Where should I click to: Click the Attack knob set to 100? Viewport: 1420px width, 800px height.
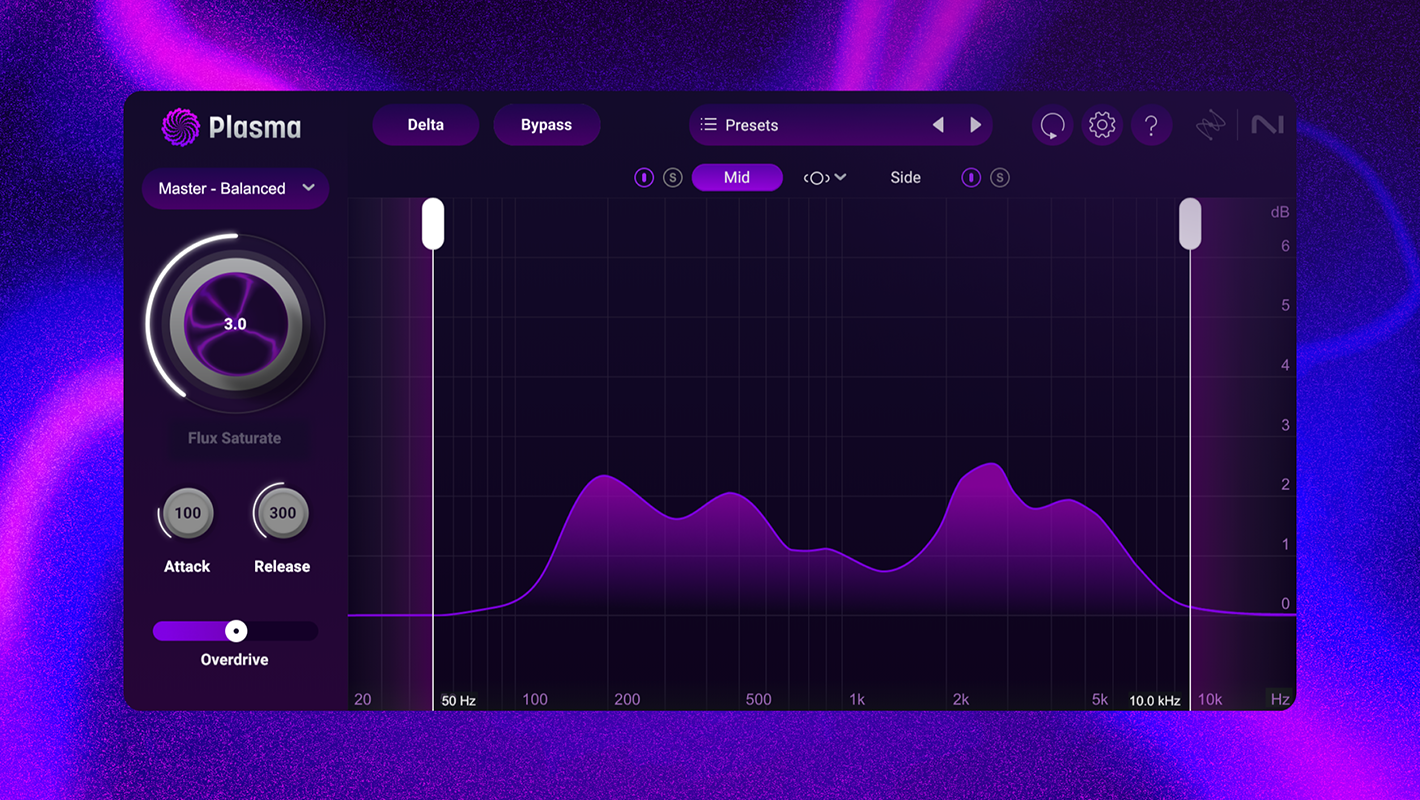[188, 513]
